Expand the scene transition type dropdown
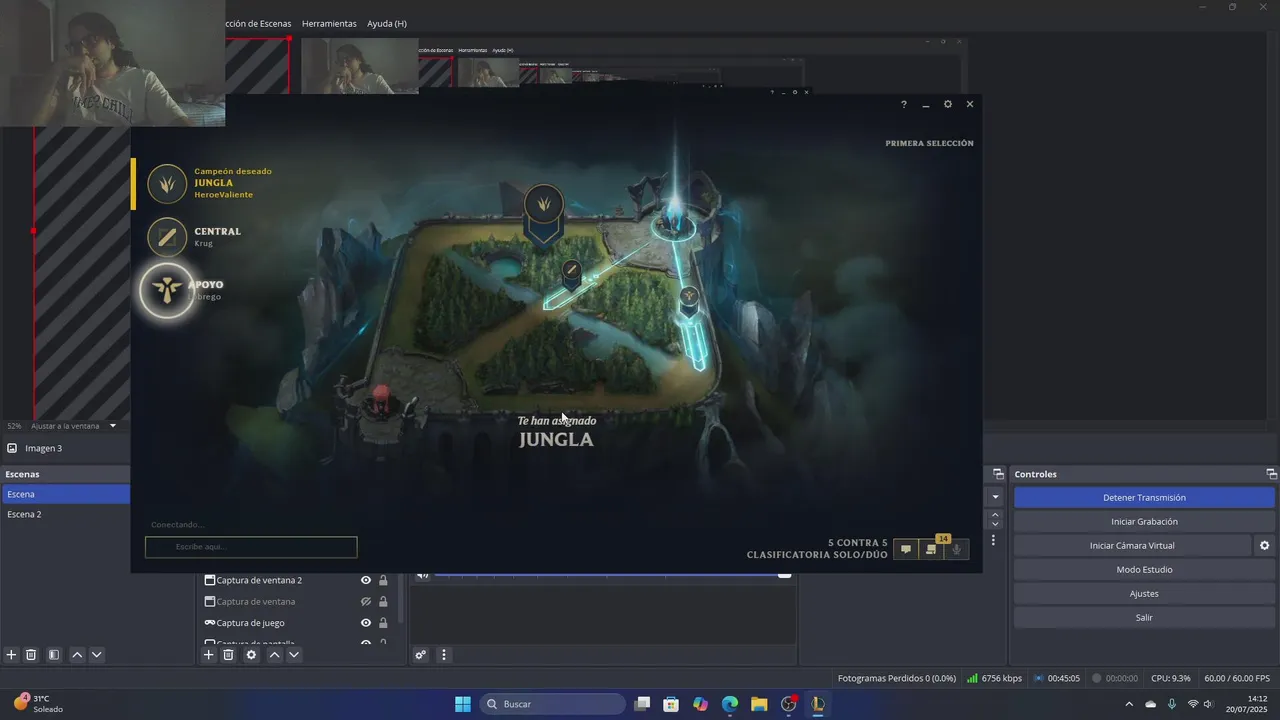 tap(995, 497)
